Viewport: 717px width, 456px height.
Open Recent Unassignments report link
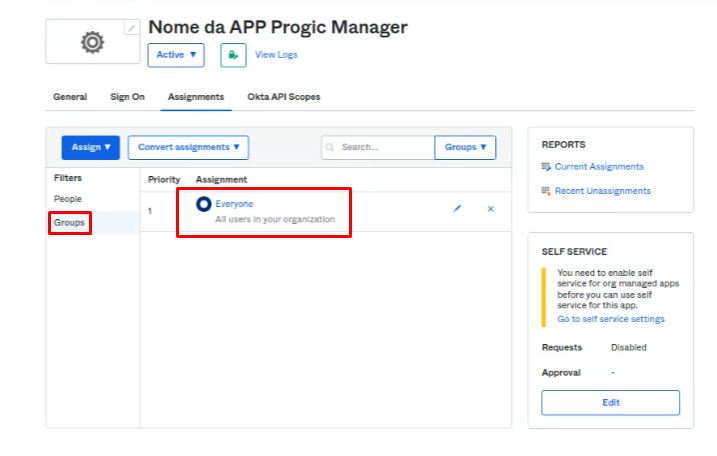coord(603,191)
